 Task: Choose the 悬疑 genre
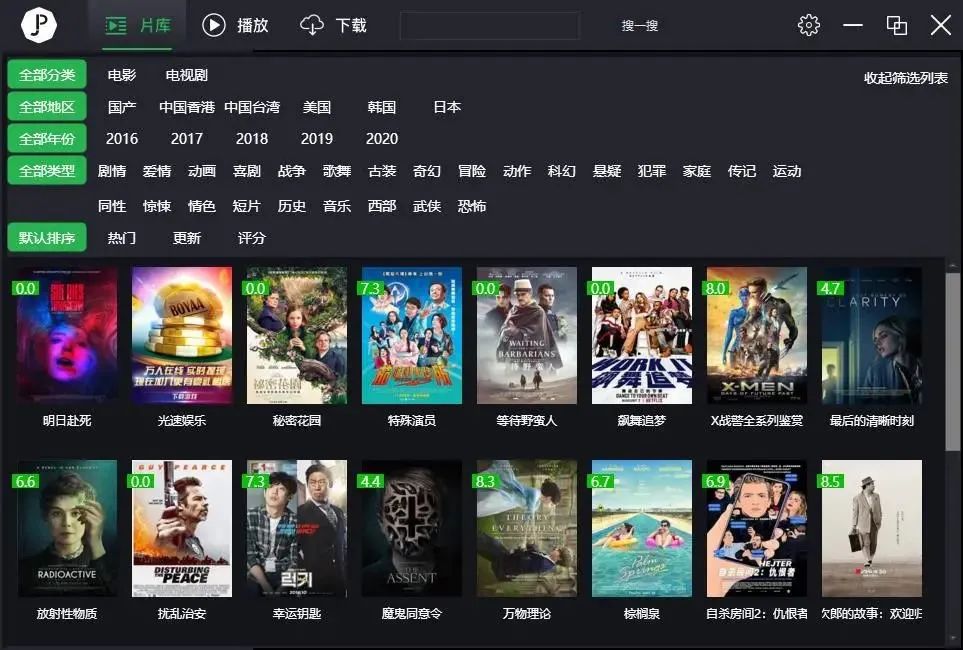coord(607,171)
